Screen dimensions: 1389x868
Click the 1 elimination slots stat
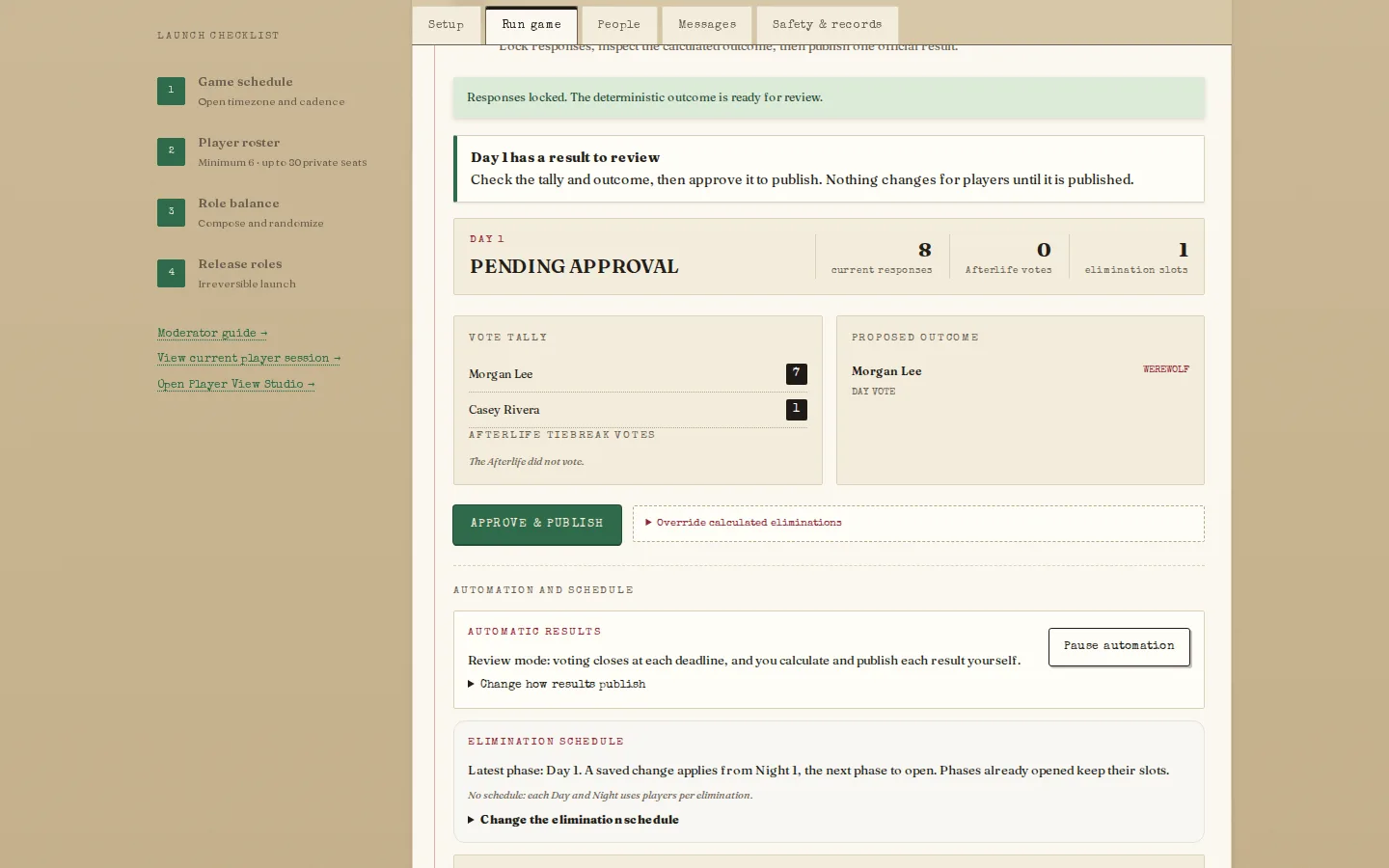pyautogui.click(x=1136, y=257)
